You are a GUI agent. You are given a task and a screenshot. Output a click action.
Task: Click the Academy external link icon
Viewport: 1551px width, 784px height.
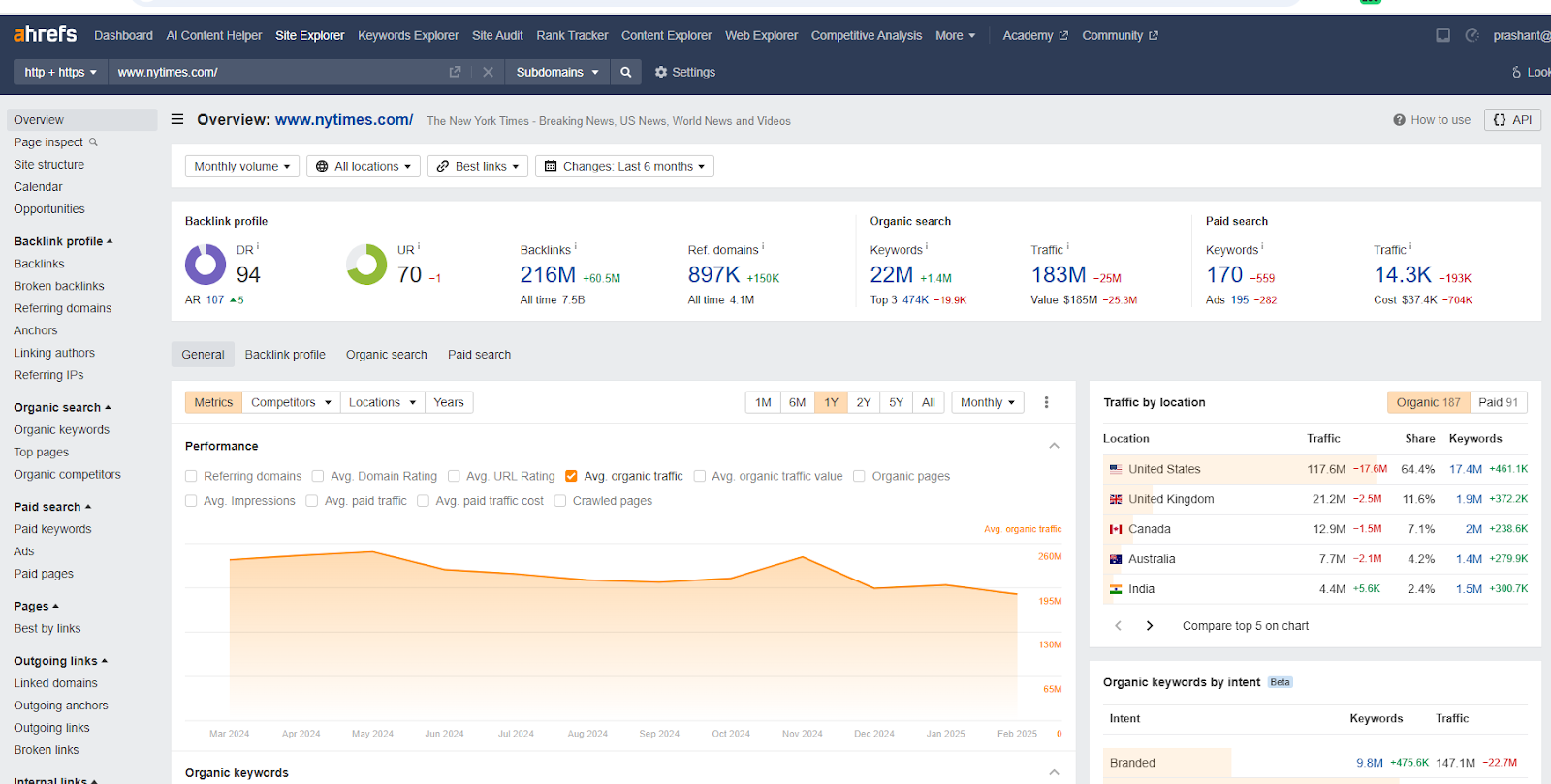point(1063,35)
